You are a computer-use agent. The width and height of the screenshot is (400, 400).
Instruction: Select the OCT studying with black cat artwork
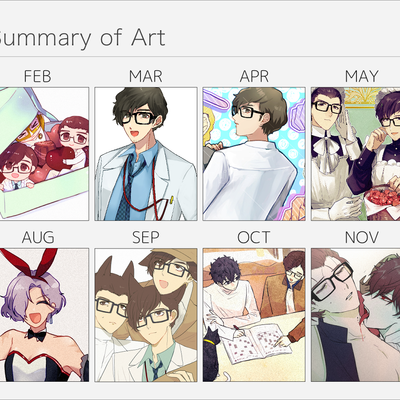click(254, 315)
